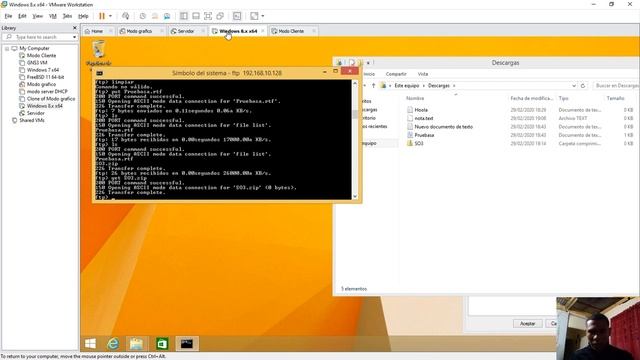
Task: Select Shared VMs in the library
Action: click(x=31, y=120)
